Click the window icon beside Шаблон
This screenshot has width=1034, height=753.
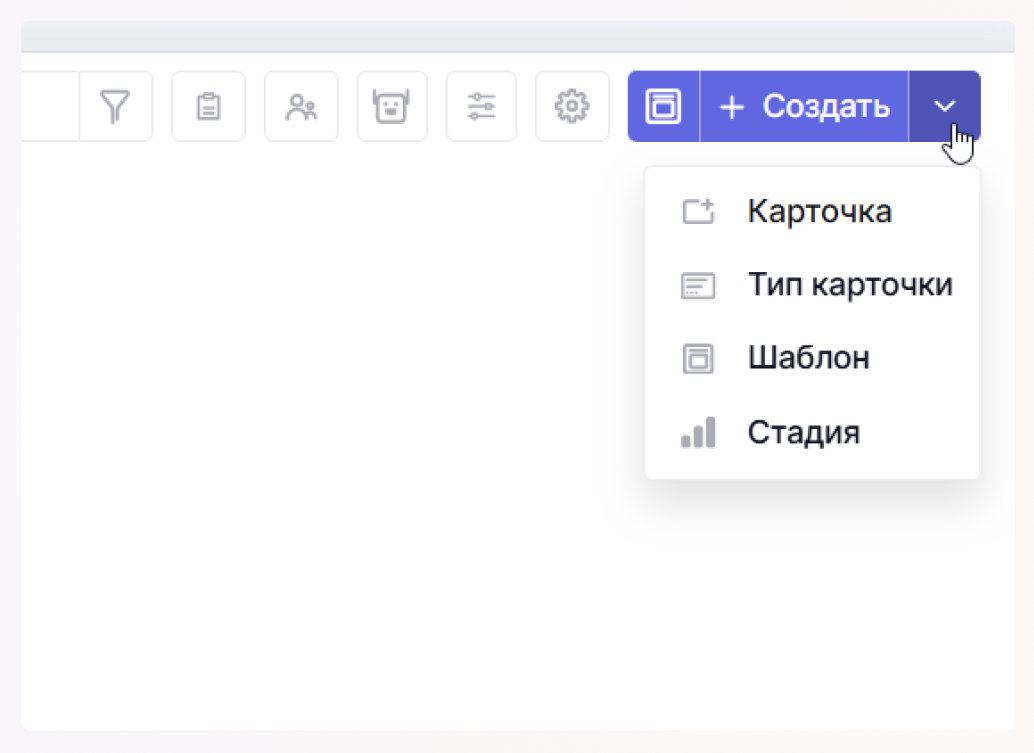[698, 358]
